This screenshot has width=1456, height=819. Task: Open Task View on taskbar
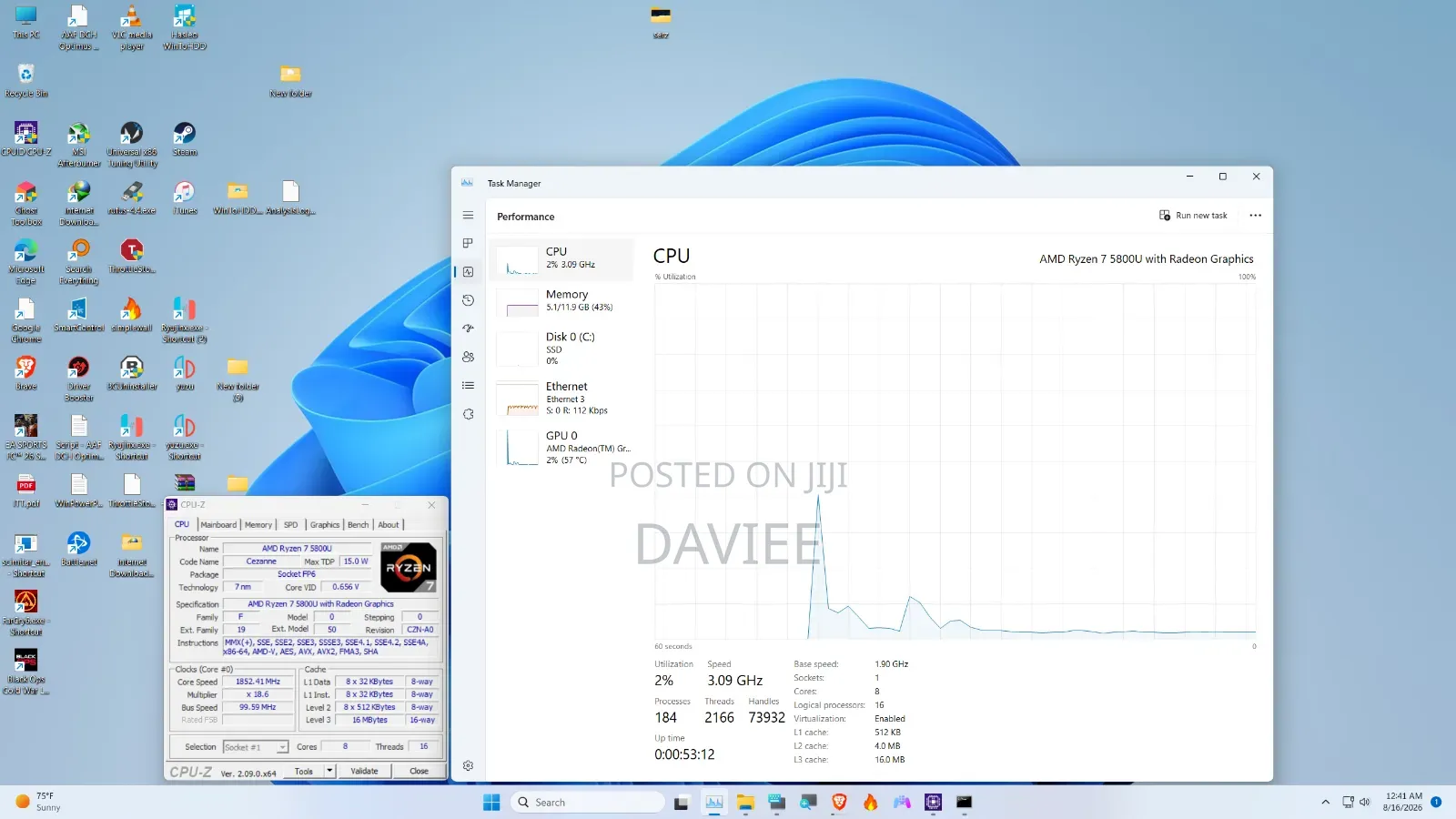682,802
